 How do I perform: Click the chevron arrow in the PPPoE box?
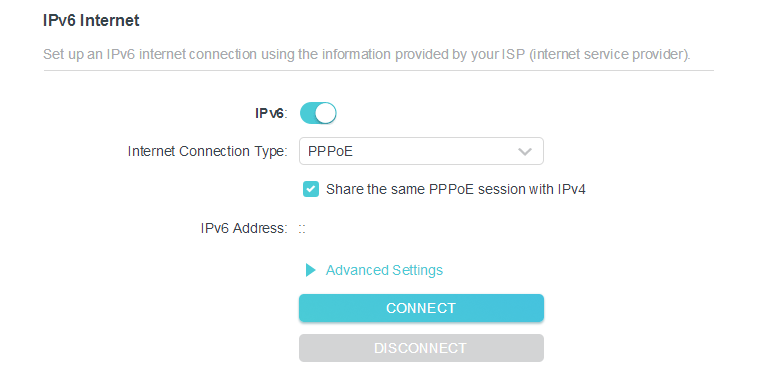pyautogui.click(x=525, y=152)
